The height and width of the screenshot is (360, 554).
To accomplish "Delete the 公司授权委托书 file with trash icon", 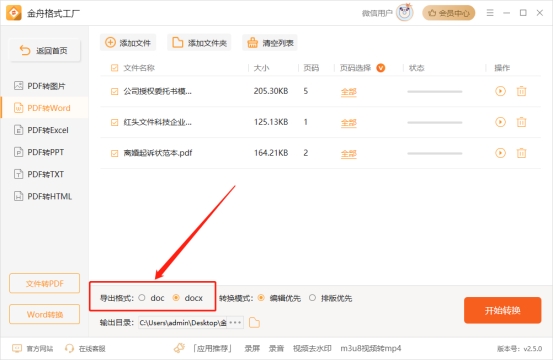I will [x=521, y=91].
